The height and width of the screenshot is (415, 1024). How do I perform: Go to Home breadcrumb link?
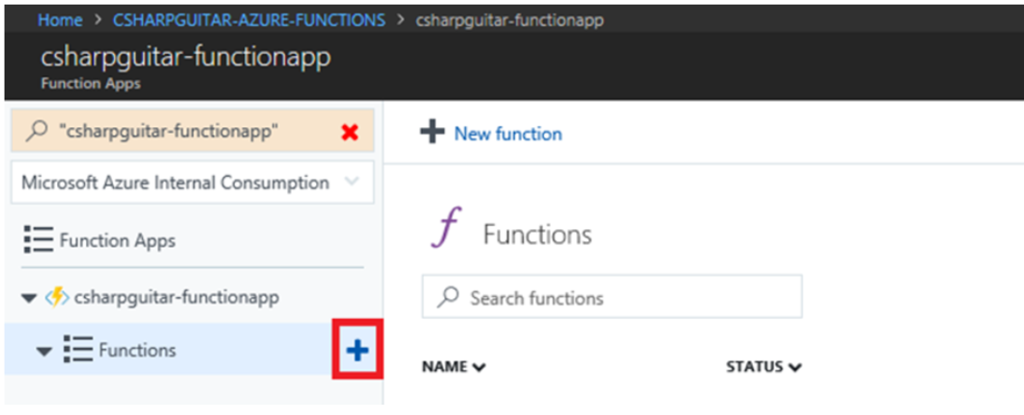pyautogui.click(x=60, y=20)
